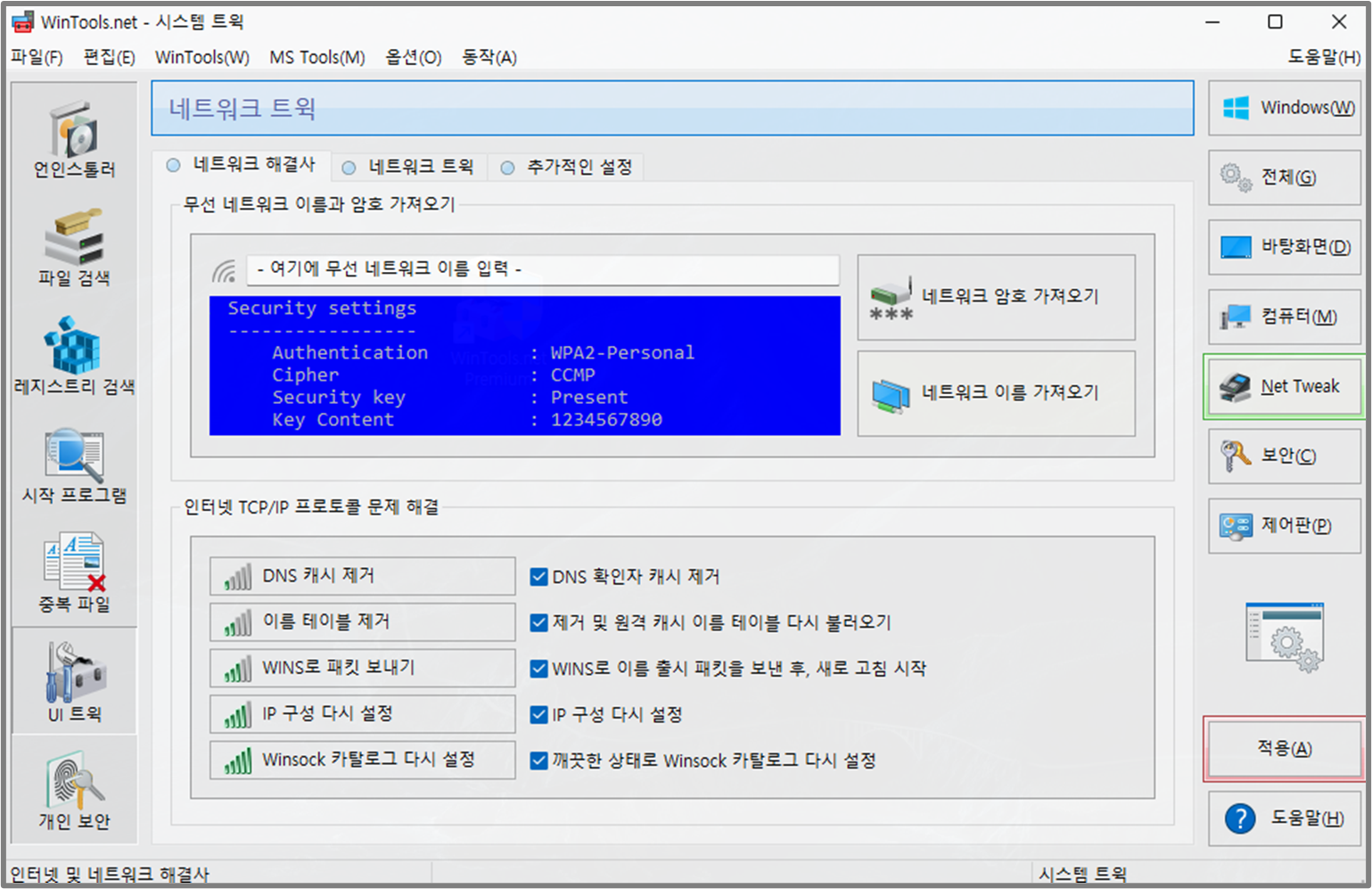Image resolution: width=1372 pixels, height=889 pixels.
Task: Click the 'WPA2-Personal' authentication value
Action: coord(622,353)
